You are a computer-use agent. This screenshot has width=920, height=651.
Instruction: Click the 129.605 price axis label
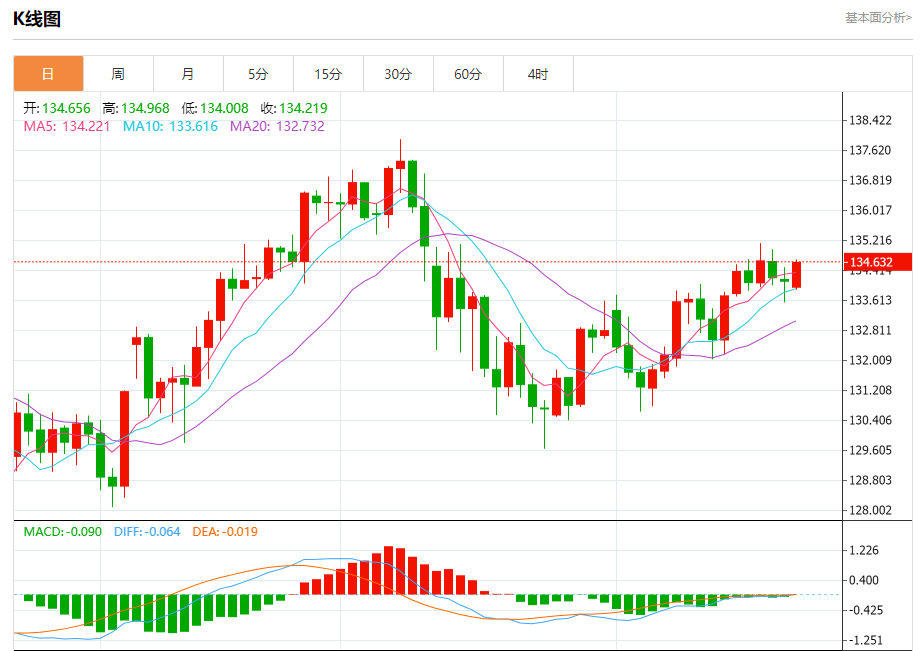(x=871, y=450)
